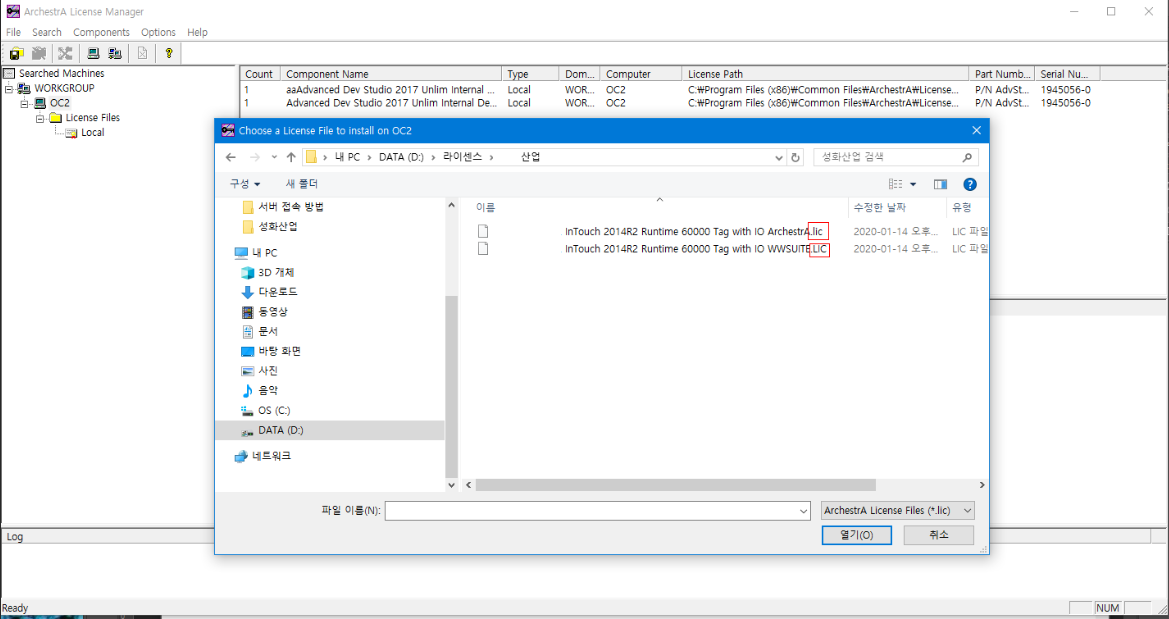The width and height of the screenshot is (1169, 619).
Task: Open the 바탕 화면 folder in sidebar
Action: click(x=271, y=351)
